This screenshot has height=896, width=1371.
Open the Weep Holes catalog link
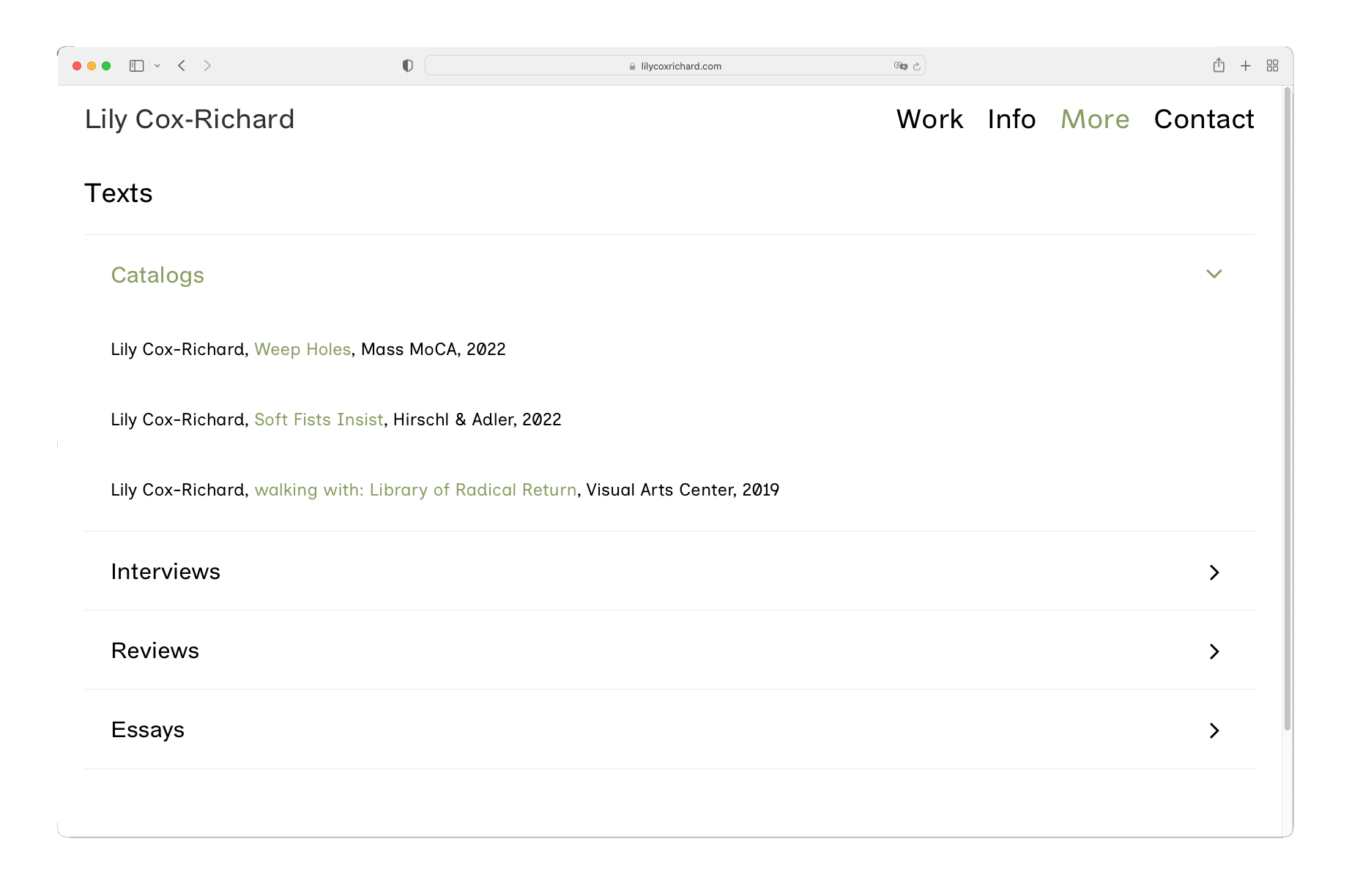tap(302, 349)
